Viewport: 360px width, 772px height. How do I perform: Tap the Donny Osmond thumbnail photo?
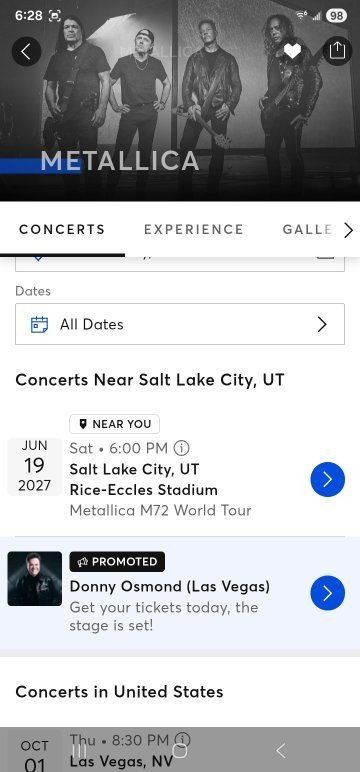(x=34, y=579)
